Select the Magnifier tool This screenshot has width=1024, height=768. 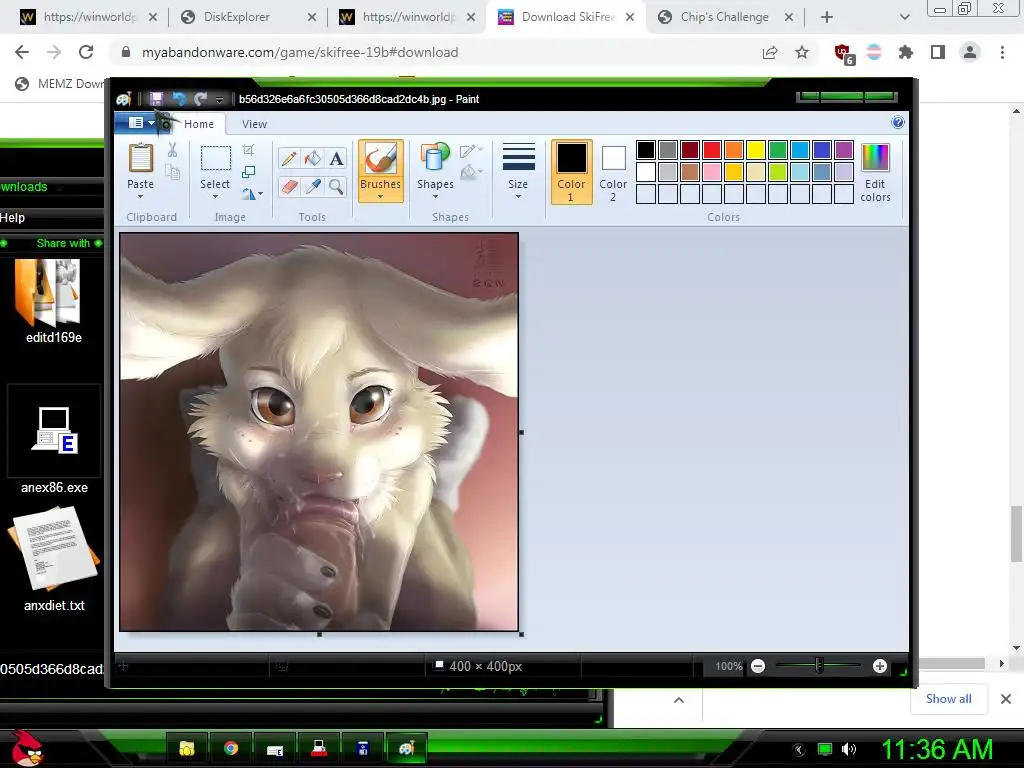point(336,187)
